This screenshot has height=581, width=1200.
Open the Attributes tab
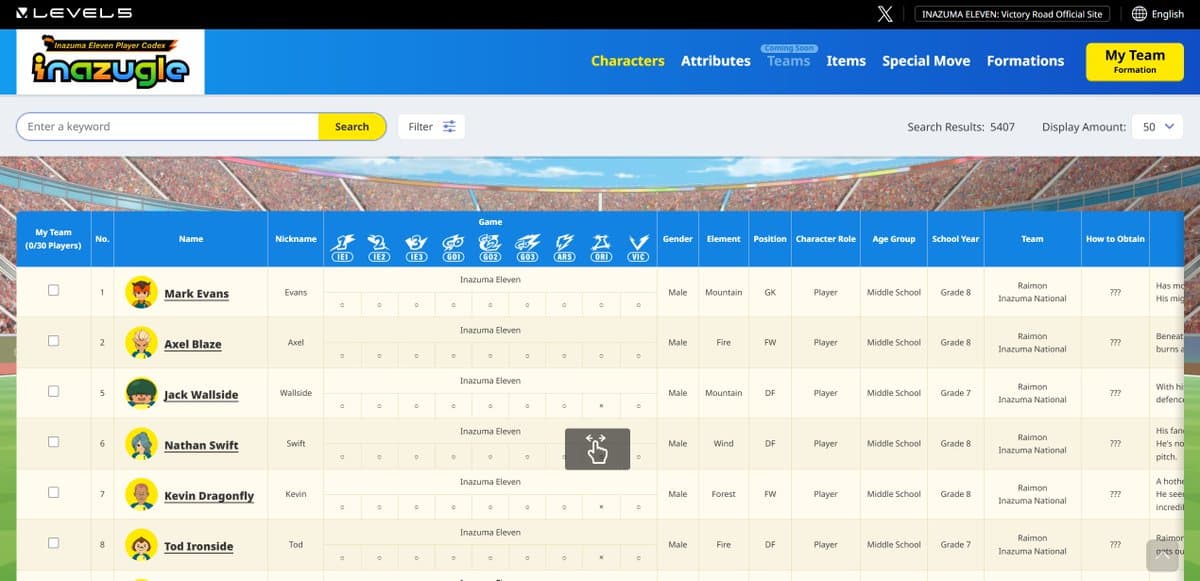[x=716, y=61]
